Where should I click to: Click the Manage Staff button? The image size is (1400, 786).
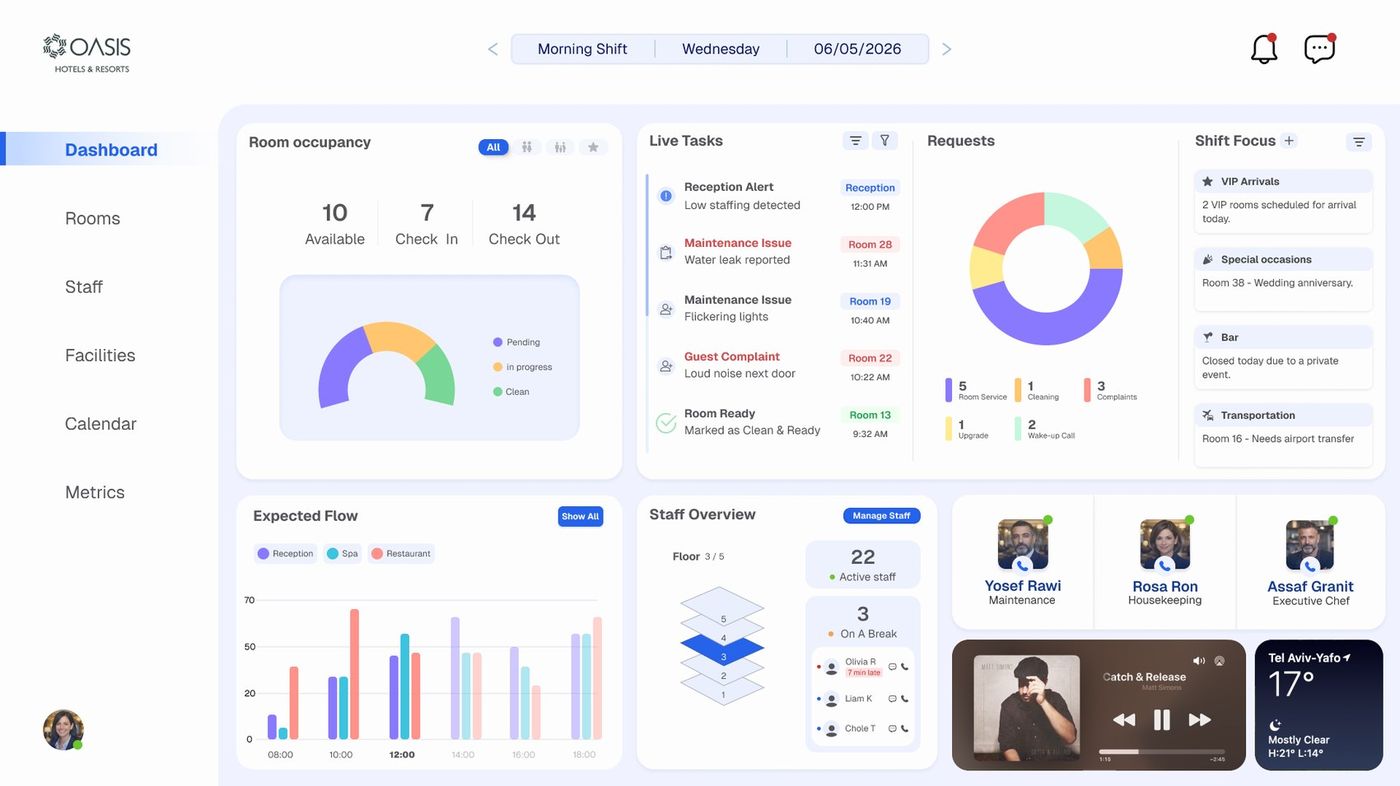click(x=881, y=516)
